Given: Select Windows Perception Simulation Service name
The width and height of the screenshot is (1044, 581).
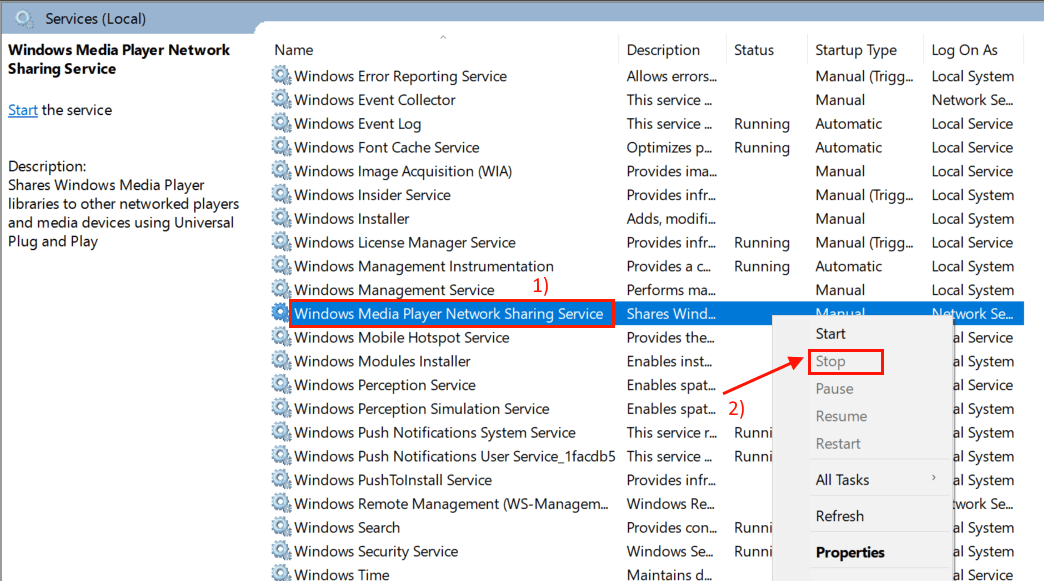Looking at the screenshot, I should pyautogui.click(x=421, y=409).
